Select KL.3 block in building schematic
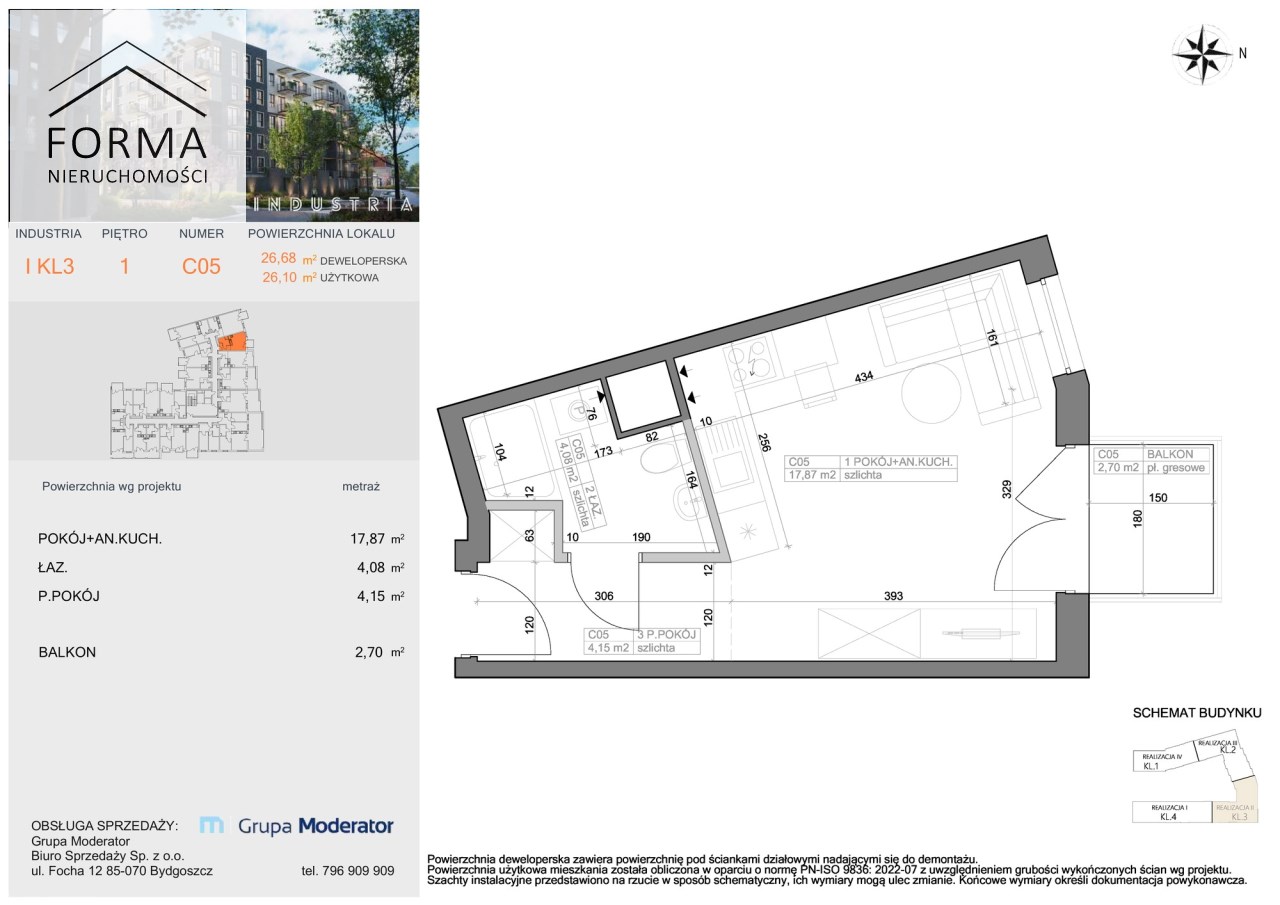 click(1238, 812)
